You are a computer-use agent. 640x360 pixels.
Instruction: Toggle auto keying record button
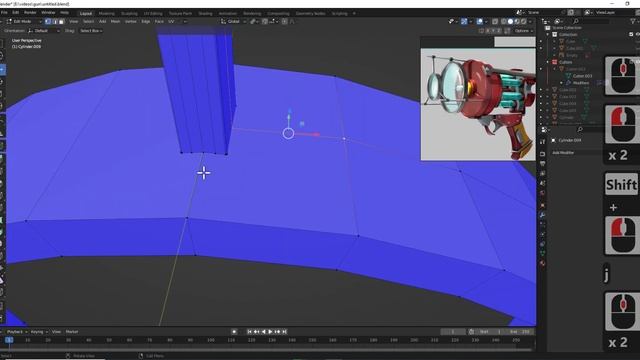(234, 332)
